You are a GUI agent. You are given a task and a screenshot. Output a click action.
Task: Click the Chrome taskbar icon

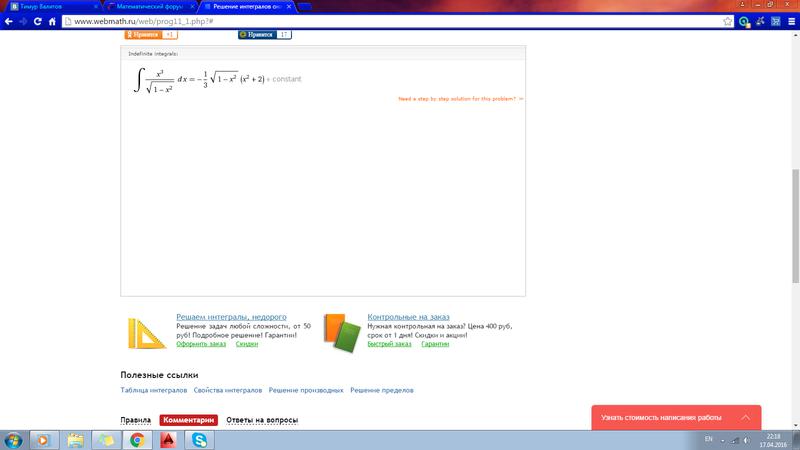coord(137,440)
